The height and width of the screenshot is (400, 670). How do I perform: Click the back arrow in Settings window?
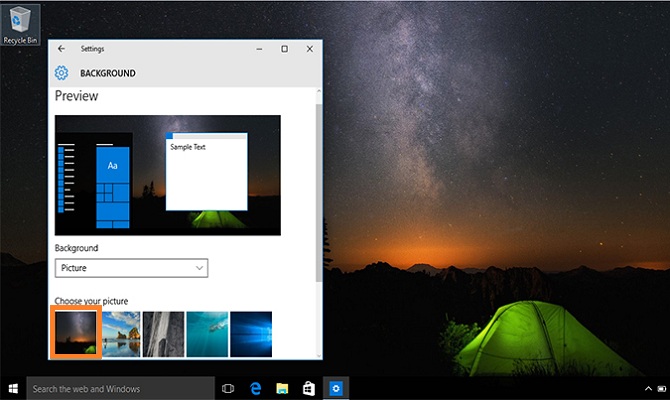point(62,49)
